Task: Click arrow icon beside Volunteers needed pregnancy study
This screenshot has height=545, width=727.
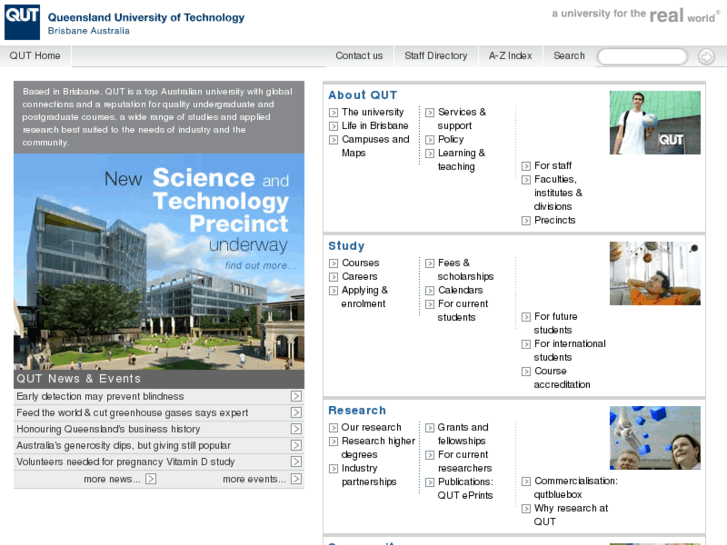Action: [296, 462]
